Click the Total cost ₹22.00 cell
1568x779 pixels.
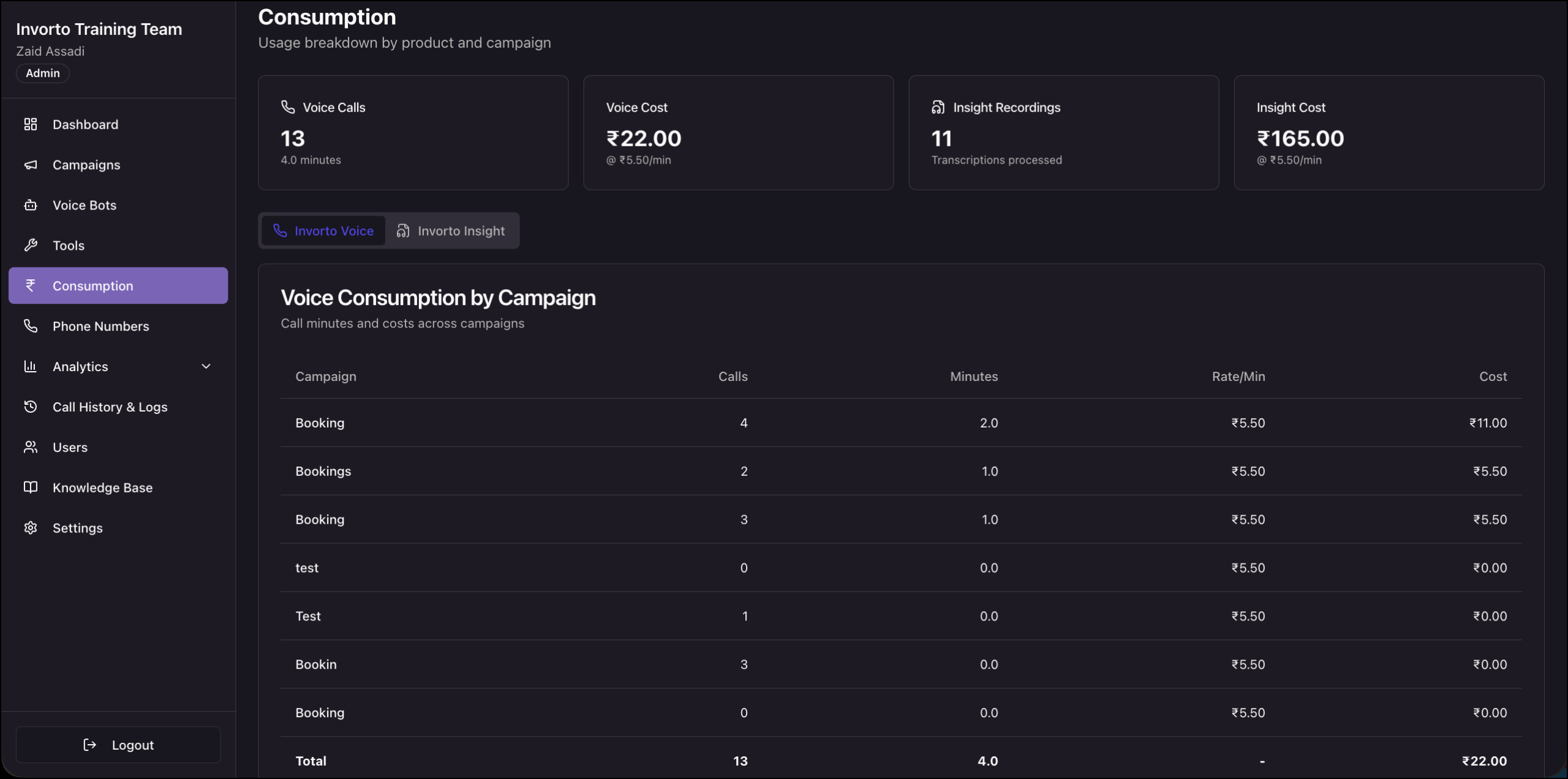(1484, 761)
